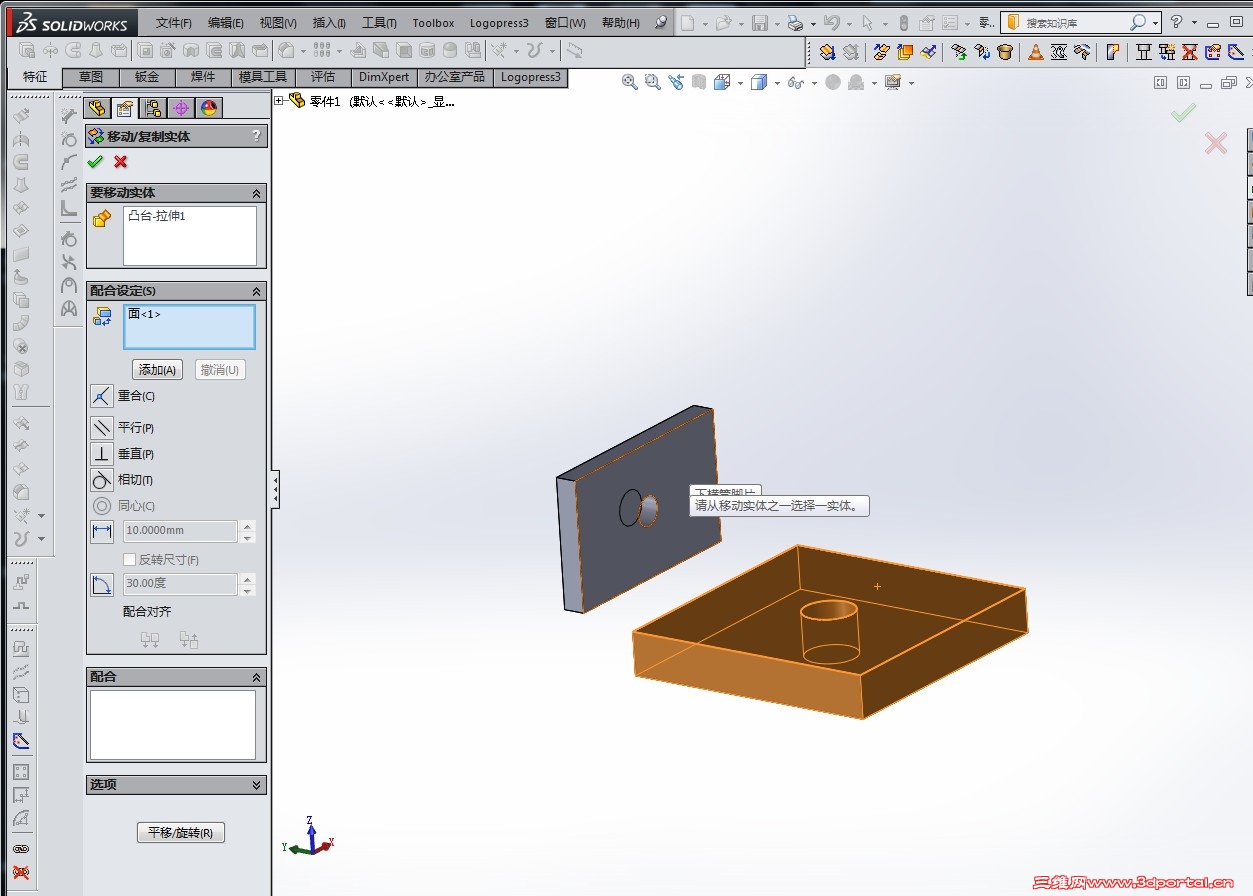Click the 撤消(U) Undo button

[x=220, y=370]
